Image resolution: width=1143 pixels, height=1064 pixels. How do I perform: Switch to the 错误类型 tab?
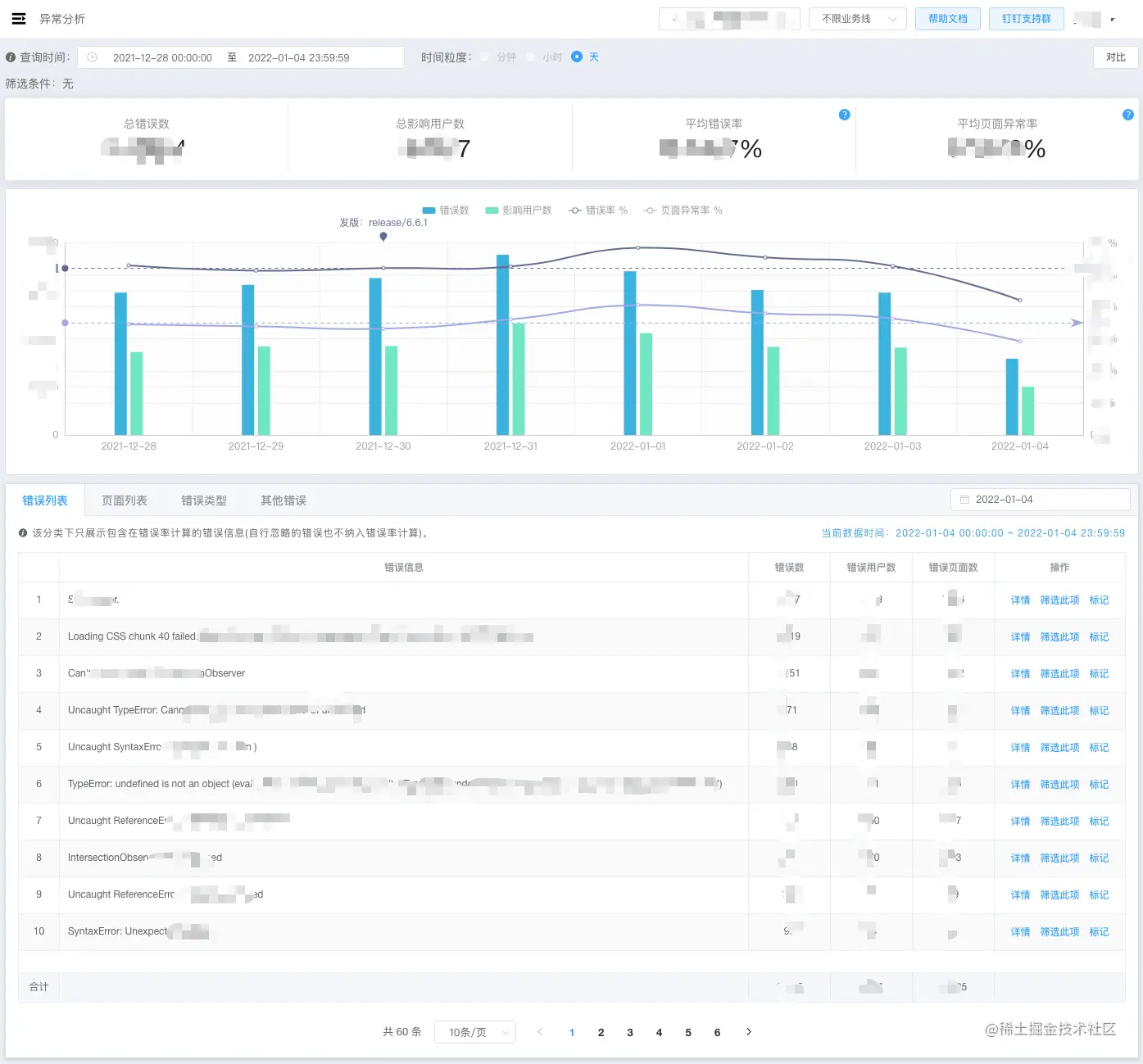point(204,500)
